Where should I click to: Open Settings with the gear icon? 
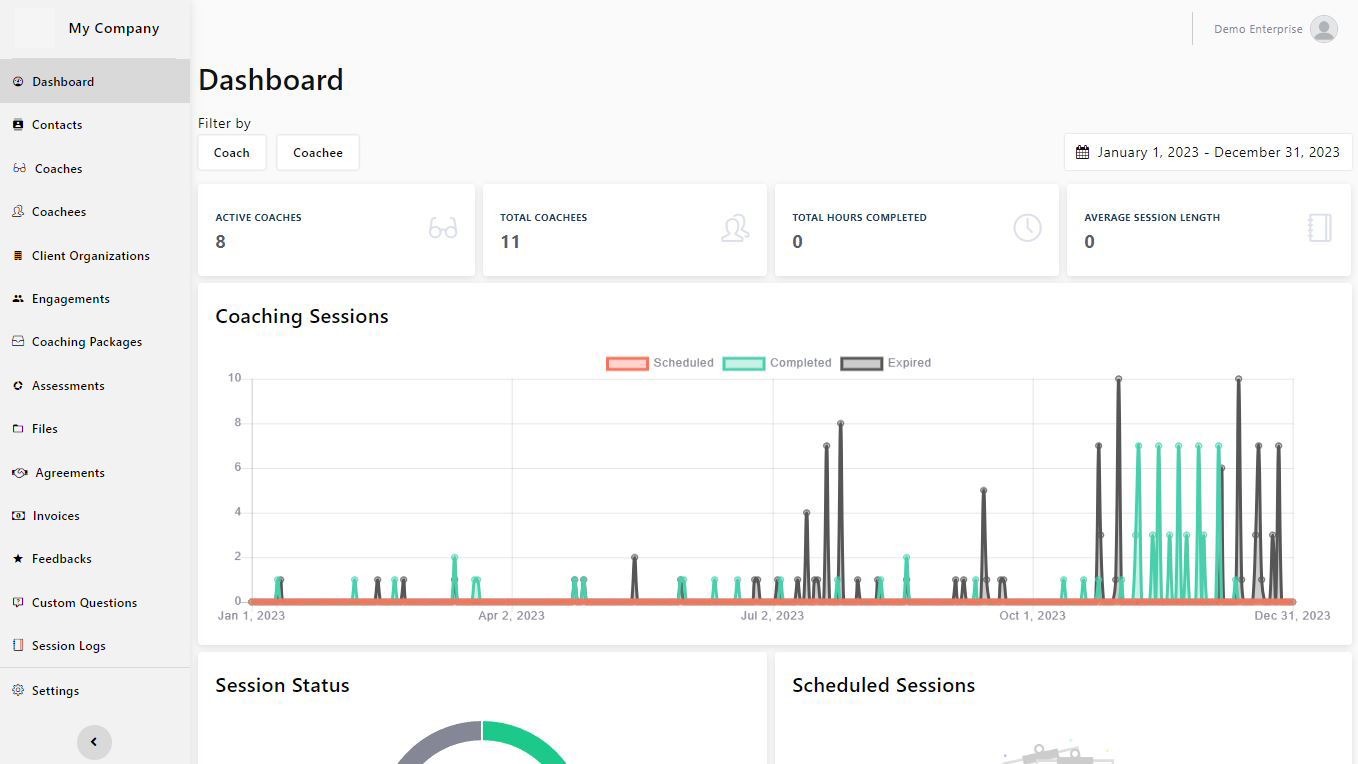pos(17,690)
